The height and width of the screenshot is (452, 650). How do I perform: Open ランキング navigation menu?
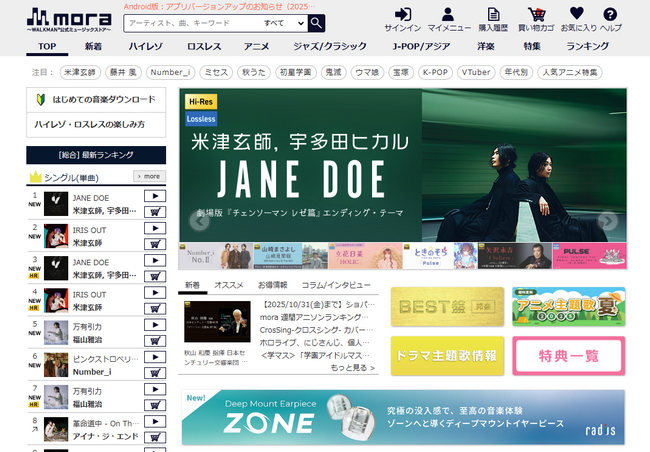[588, 46]
